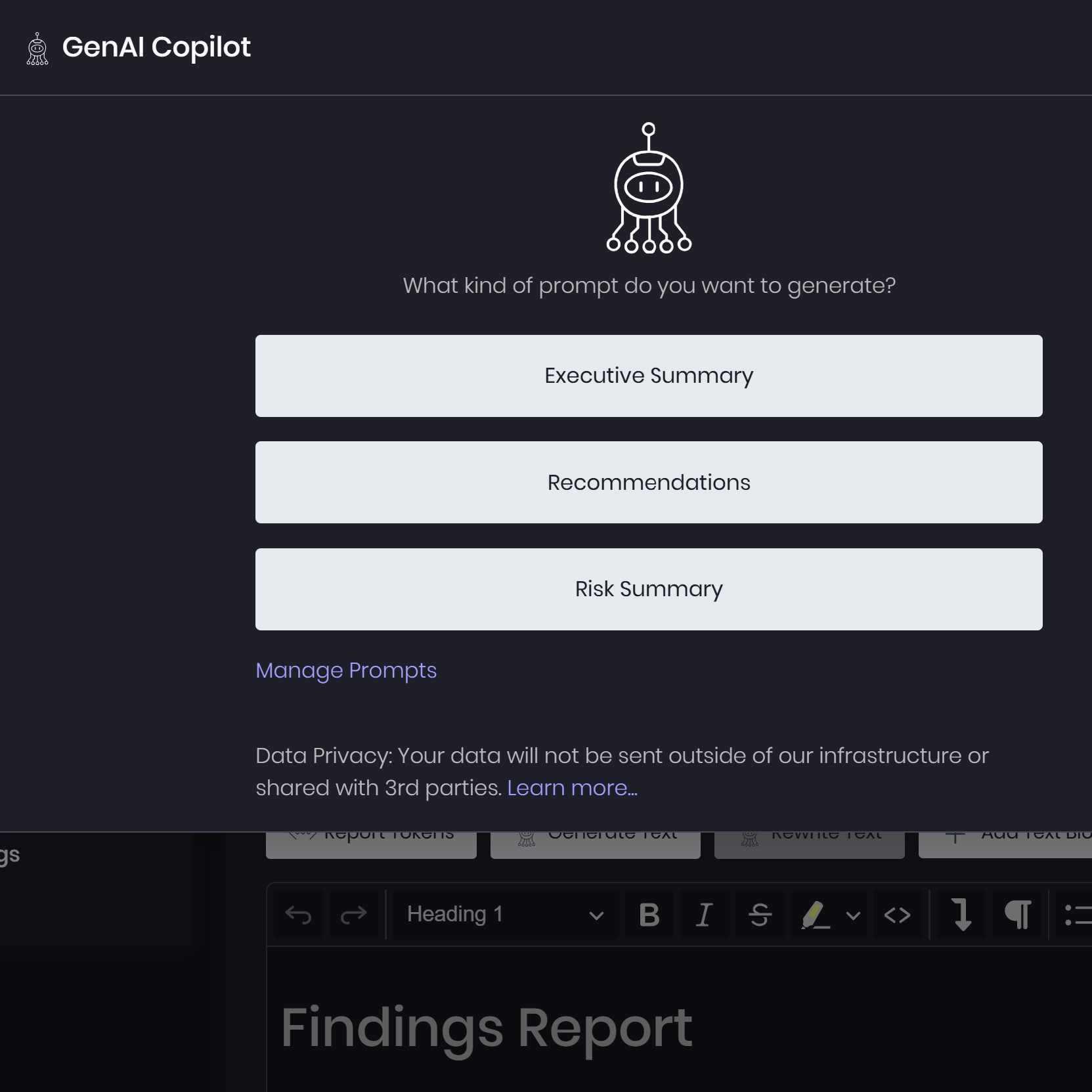This screenshot has height=1092, width=1092.
Task: Click the Rewrite Text button behind the dialog
Action: 810,844
